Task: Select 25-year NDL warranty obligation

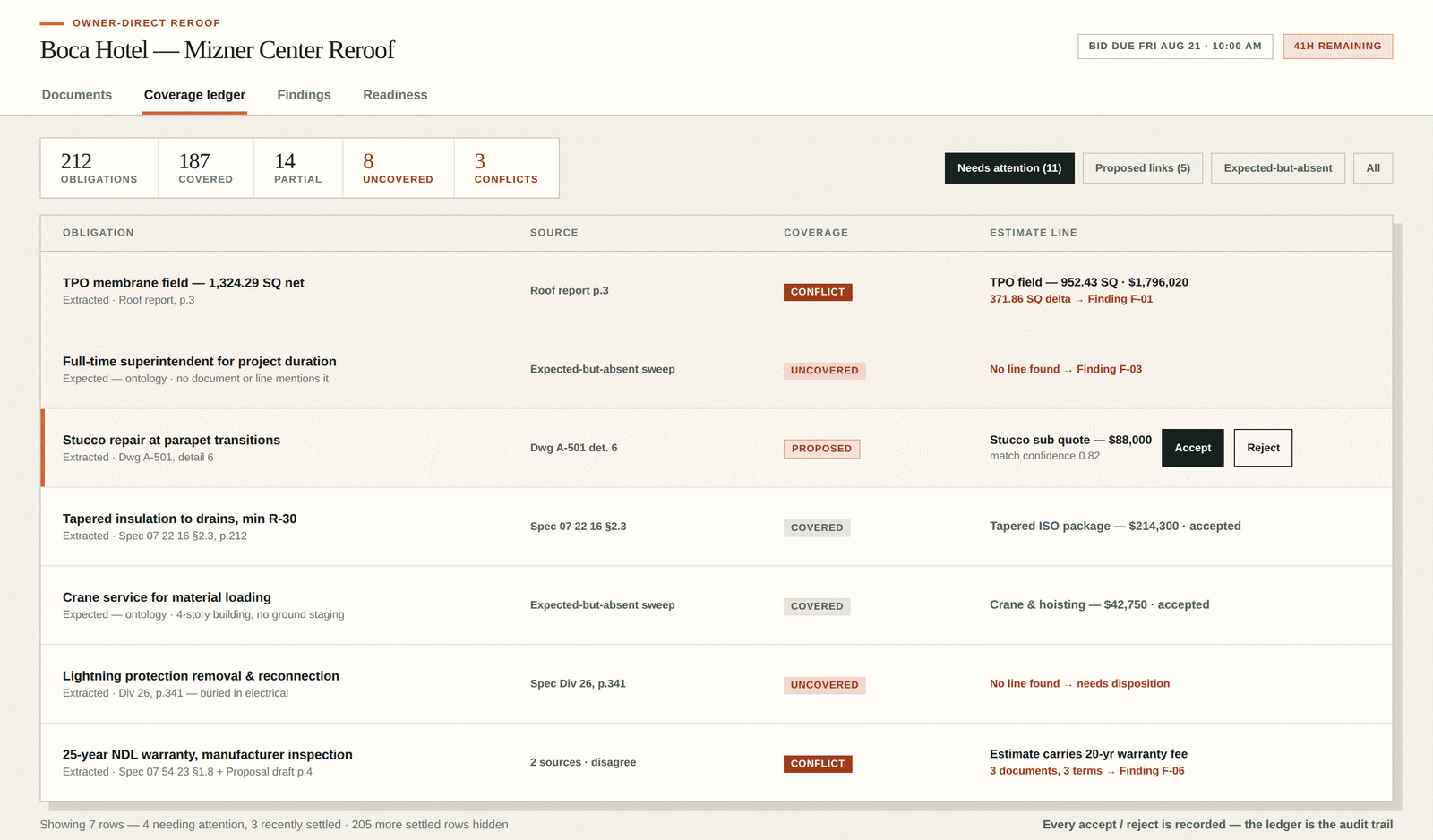Action: coord(716,762)
